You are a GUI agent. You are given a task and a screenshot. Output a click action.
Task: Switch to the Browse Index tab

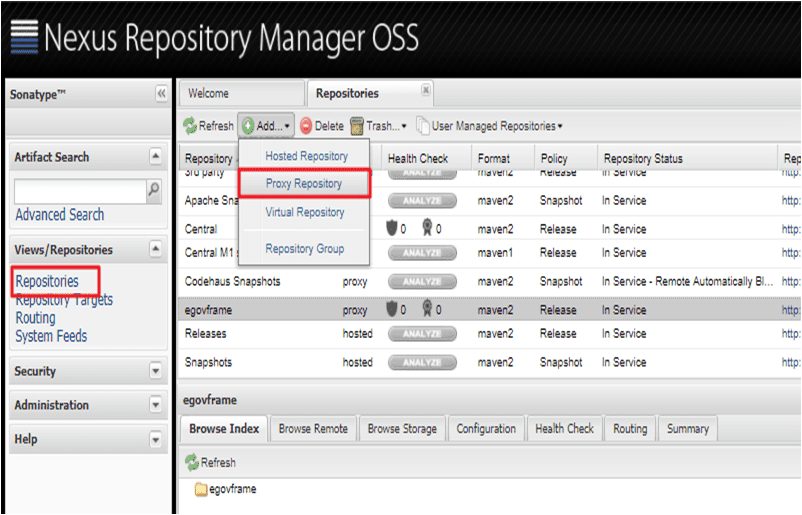point(224,429)
